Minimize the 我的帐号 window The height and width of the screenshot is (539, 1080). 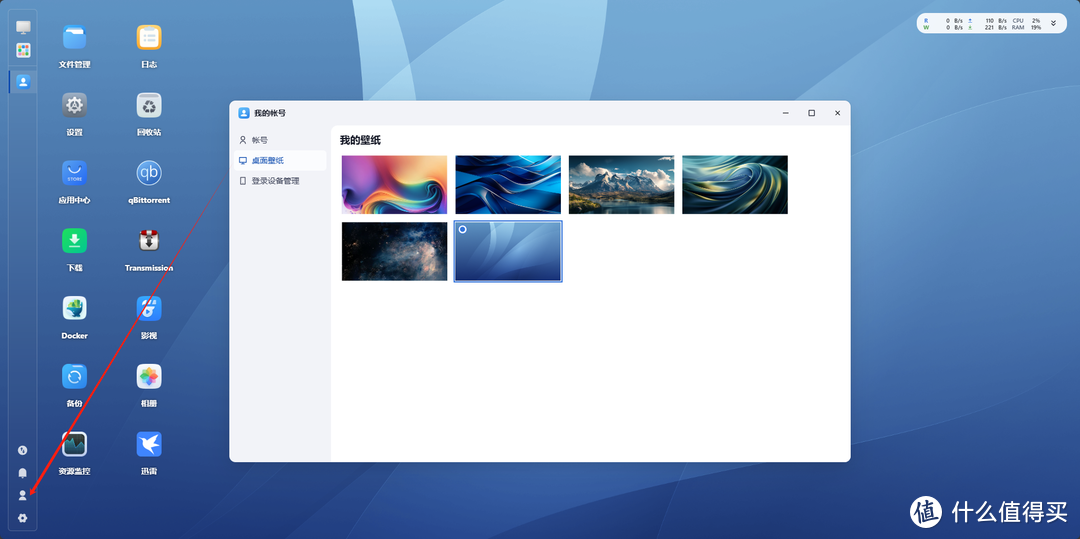tap(786, 113)
